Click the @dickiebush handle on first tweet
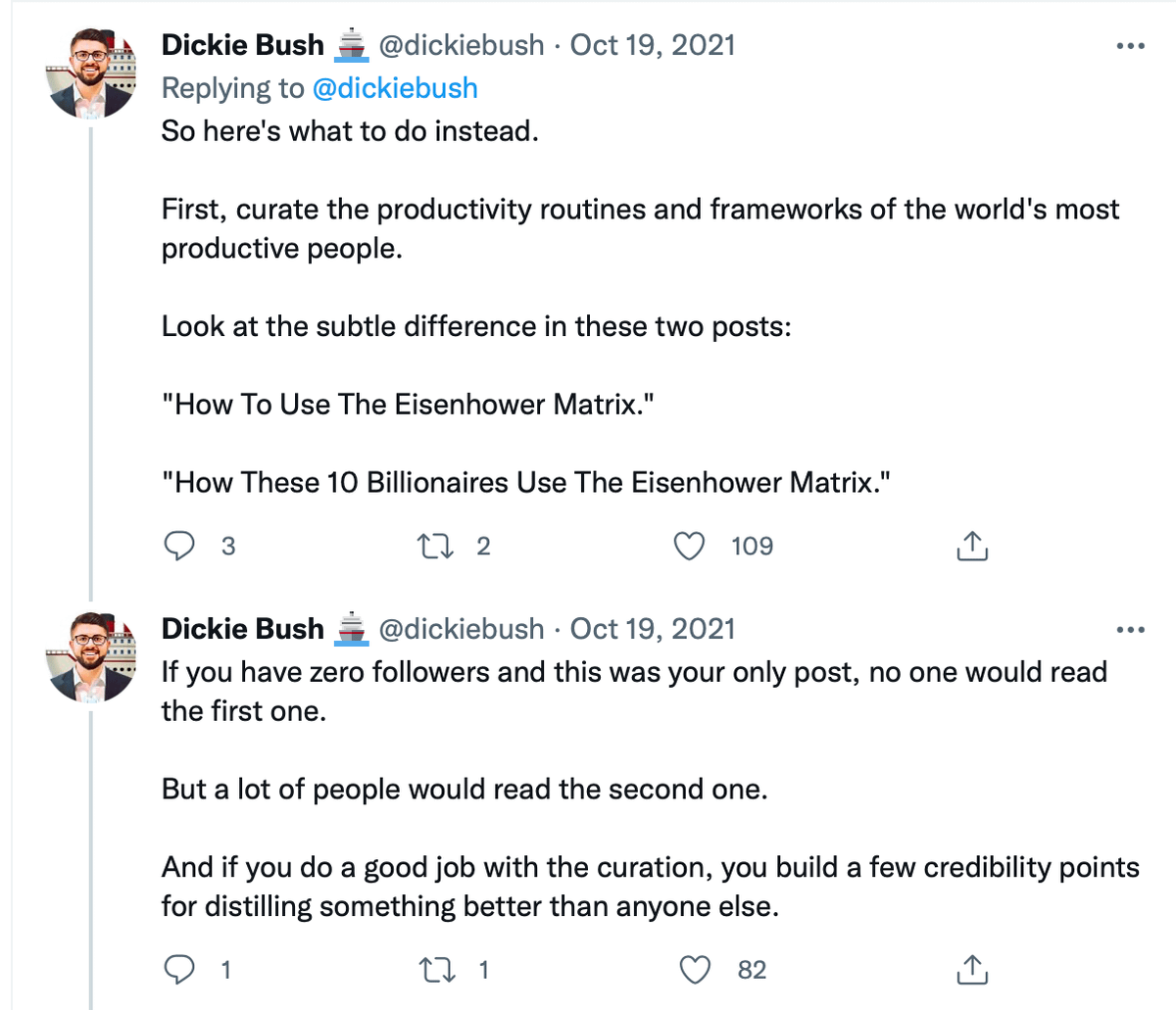This screenshot has height=1010, width=1176. coord(461,45)
